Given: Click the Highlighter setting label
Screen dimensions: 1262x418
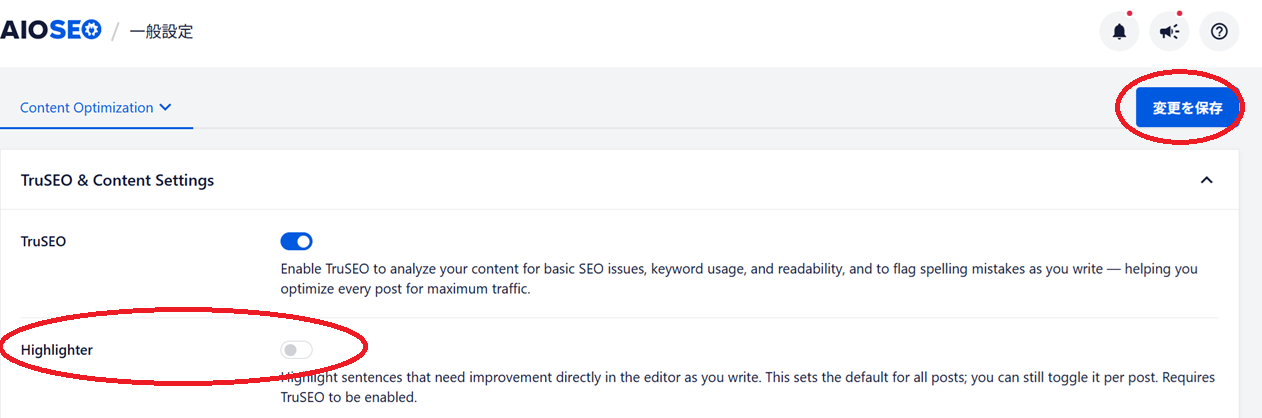Looking at the screenshot, I should pyautogui.click(x=57, y=350).
